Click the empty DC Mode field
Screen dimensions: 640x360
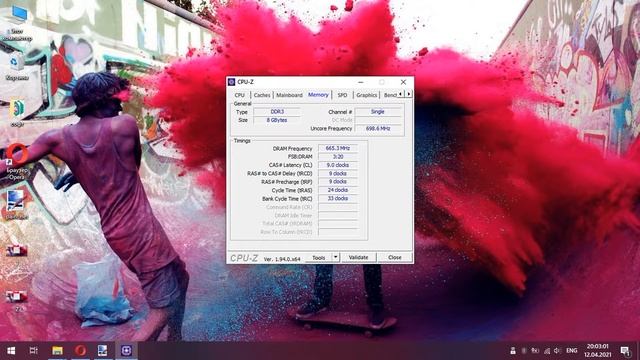[378, 120]
